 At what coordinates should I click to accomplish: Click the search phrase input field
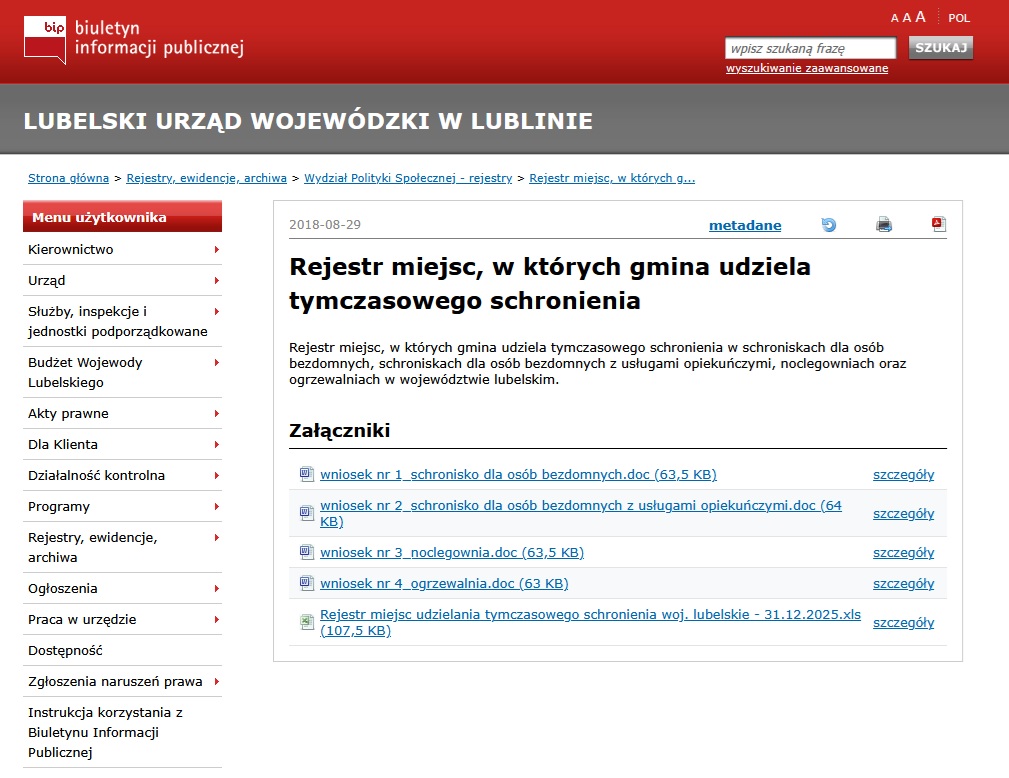(x=810, y=48)
